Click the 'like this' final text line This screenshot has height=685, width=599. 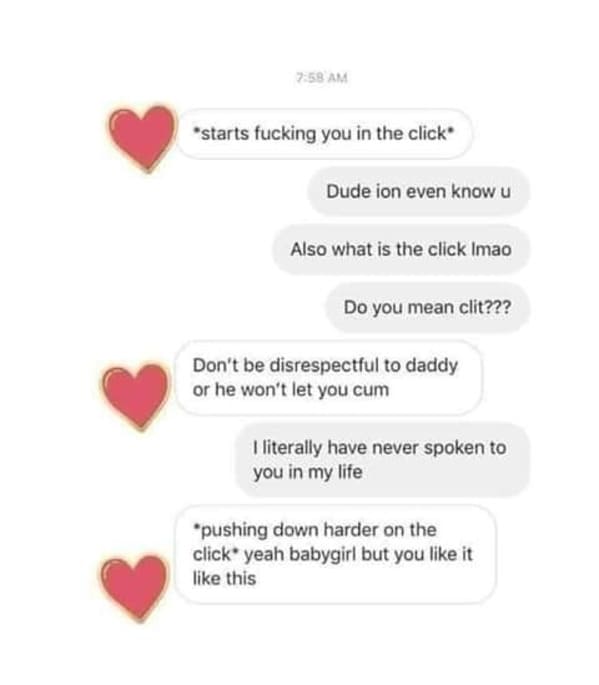tap(224, 578)
